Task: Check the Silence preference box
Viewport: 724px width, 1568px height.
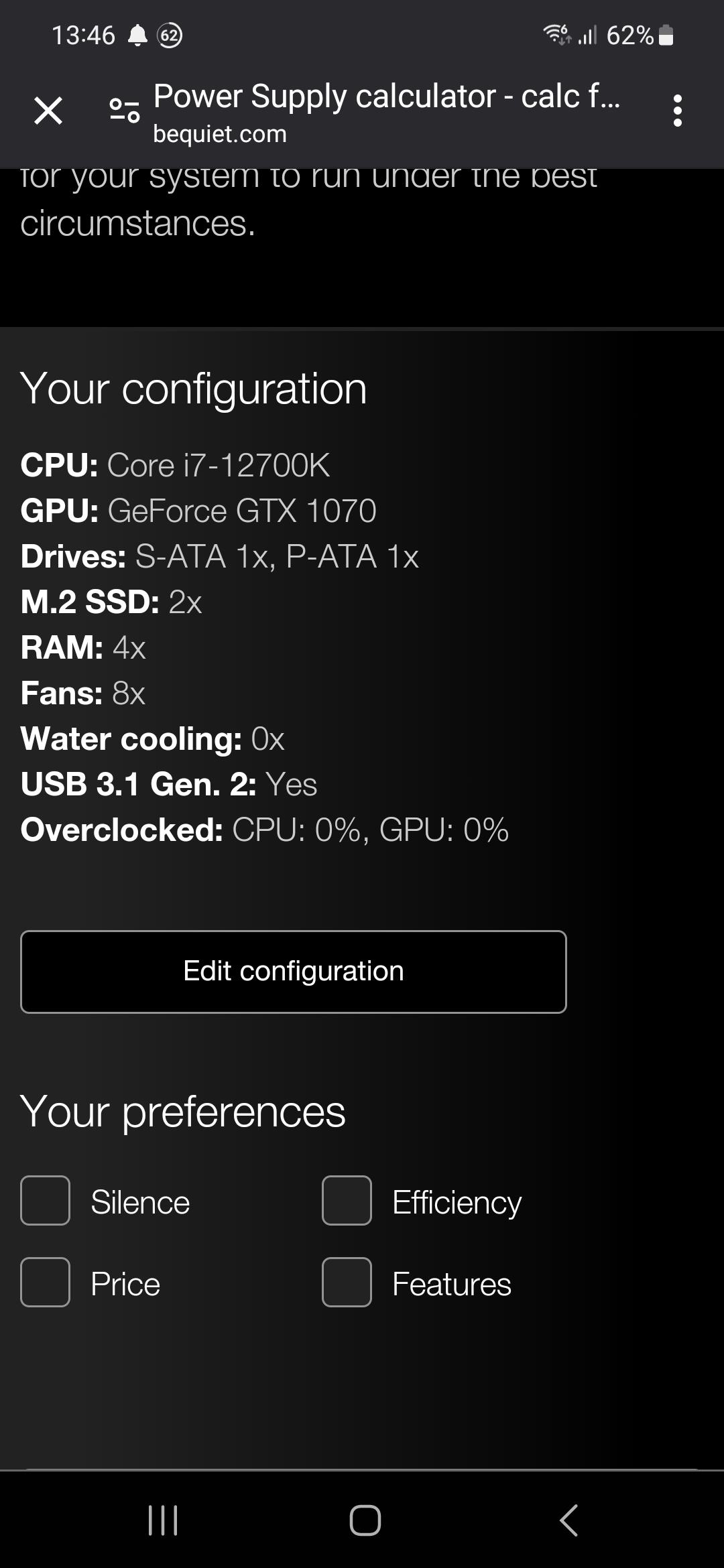Action: coord(46,1201)
